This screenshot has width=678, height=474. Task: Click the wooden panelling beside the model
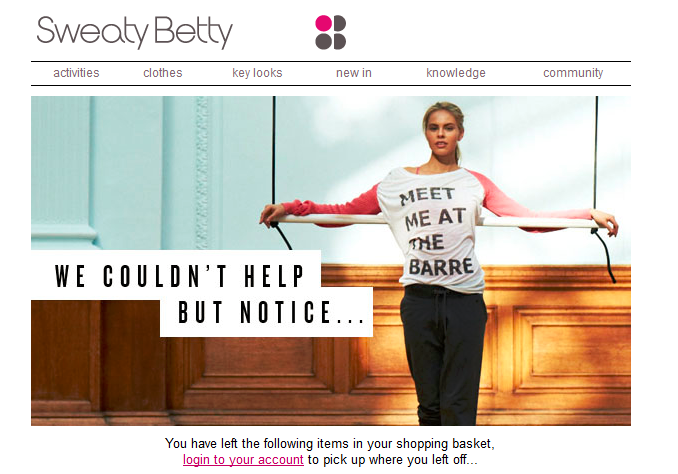[558, 346]
